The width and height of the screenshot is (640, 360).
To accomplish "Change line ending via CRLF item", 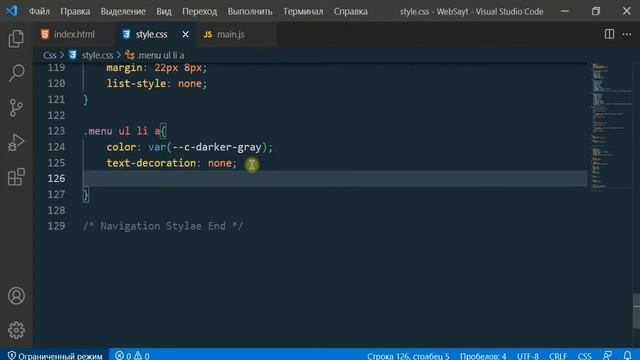I will click(558, 356).
